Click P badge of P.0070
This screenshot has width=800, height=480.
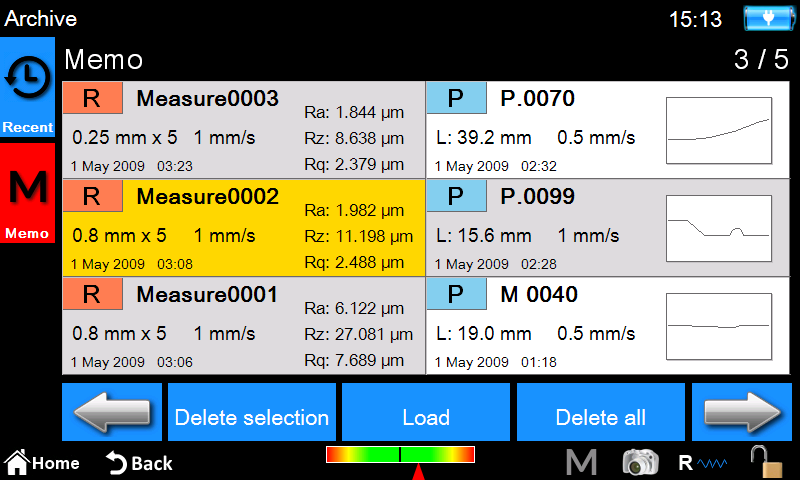click(457, 98)
